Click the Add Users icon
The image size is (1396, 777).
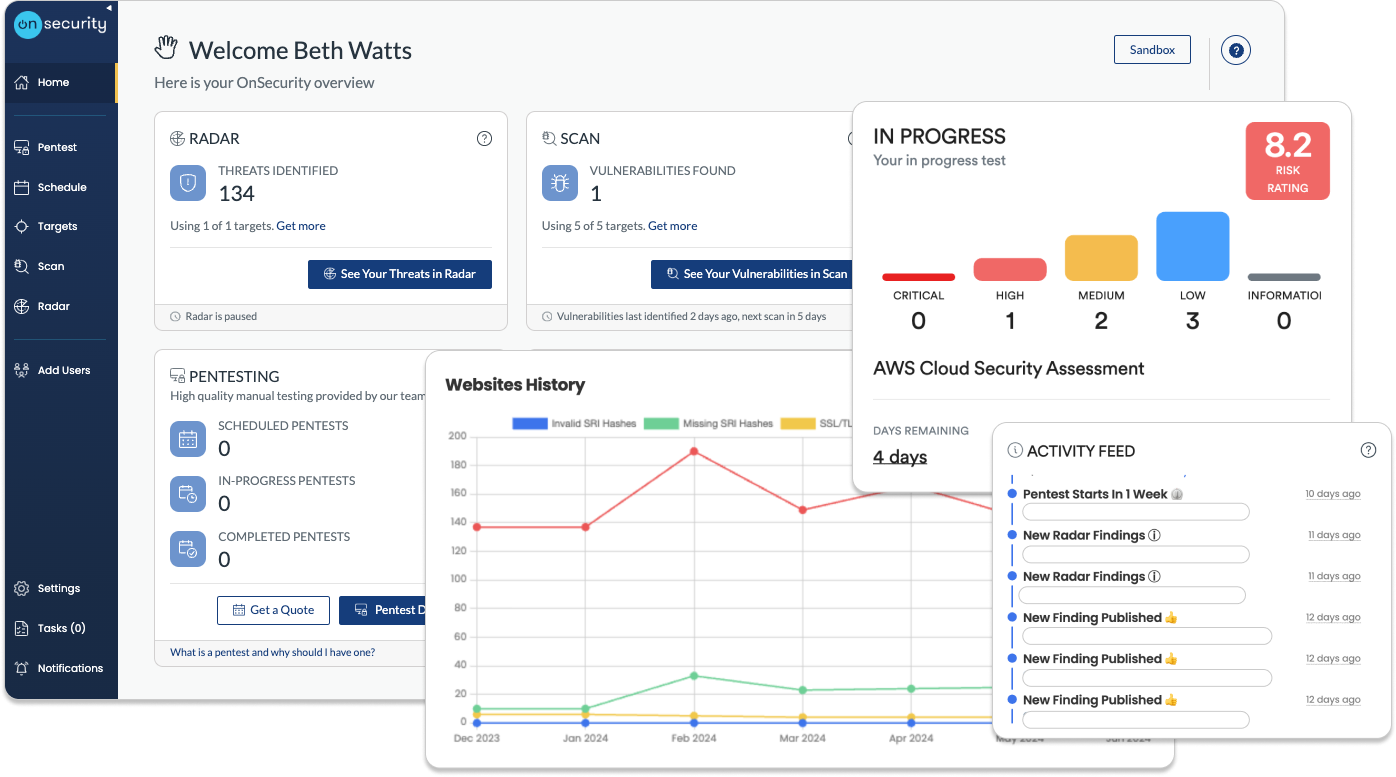(x=21, y=370)
